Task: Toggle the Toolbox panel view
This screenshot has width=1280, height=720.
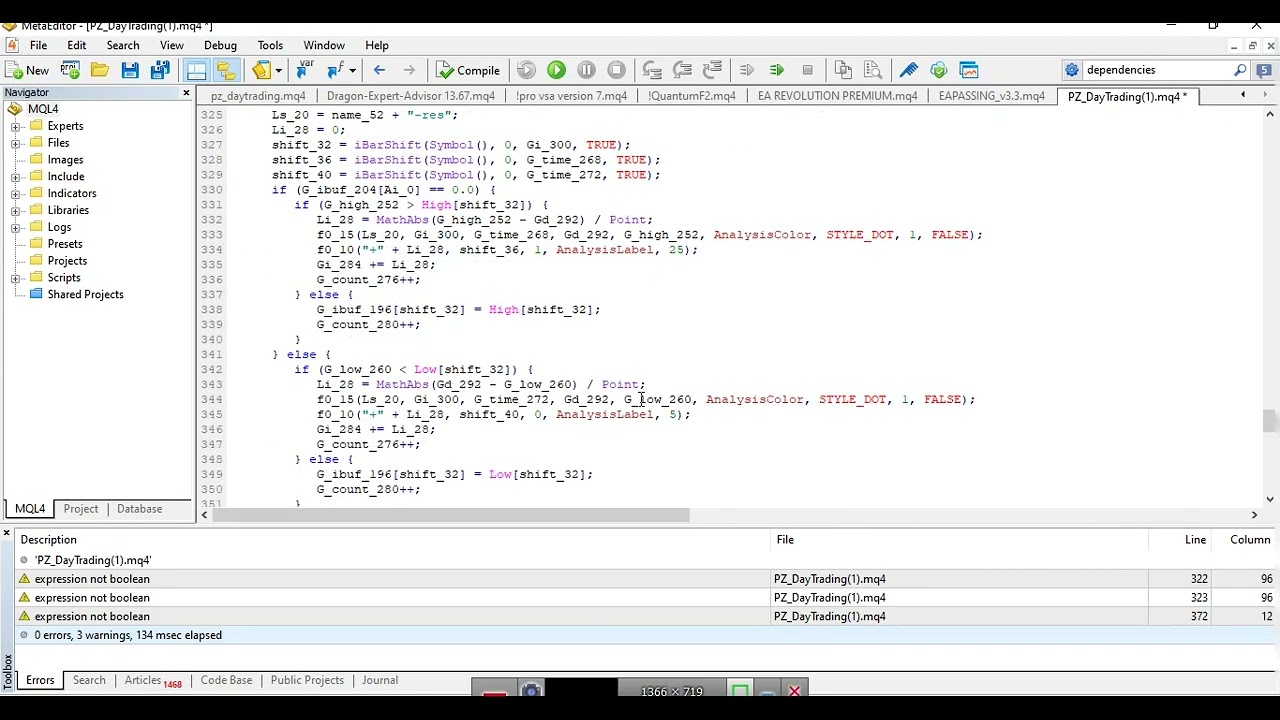Action: point(196,70)
